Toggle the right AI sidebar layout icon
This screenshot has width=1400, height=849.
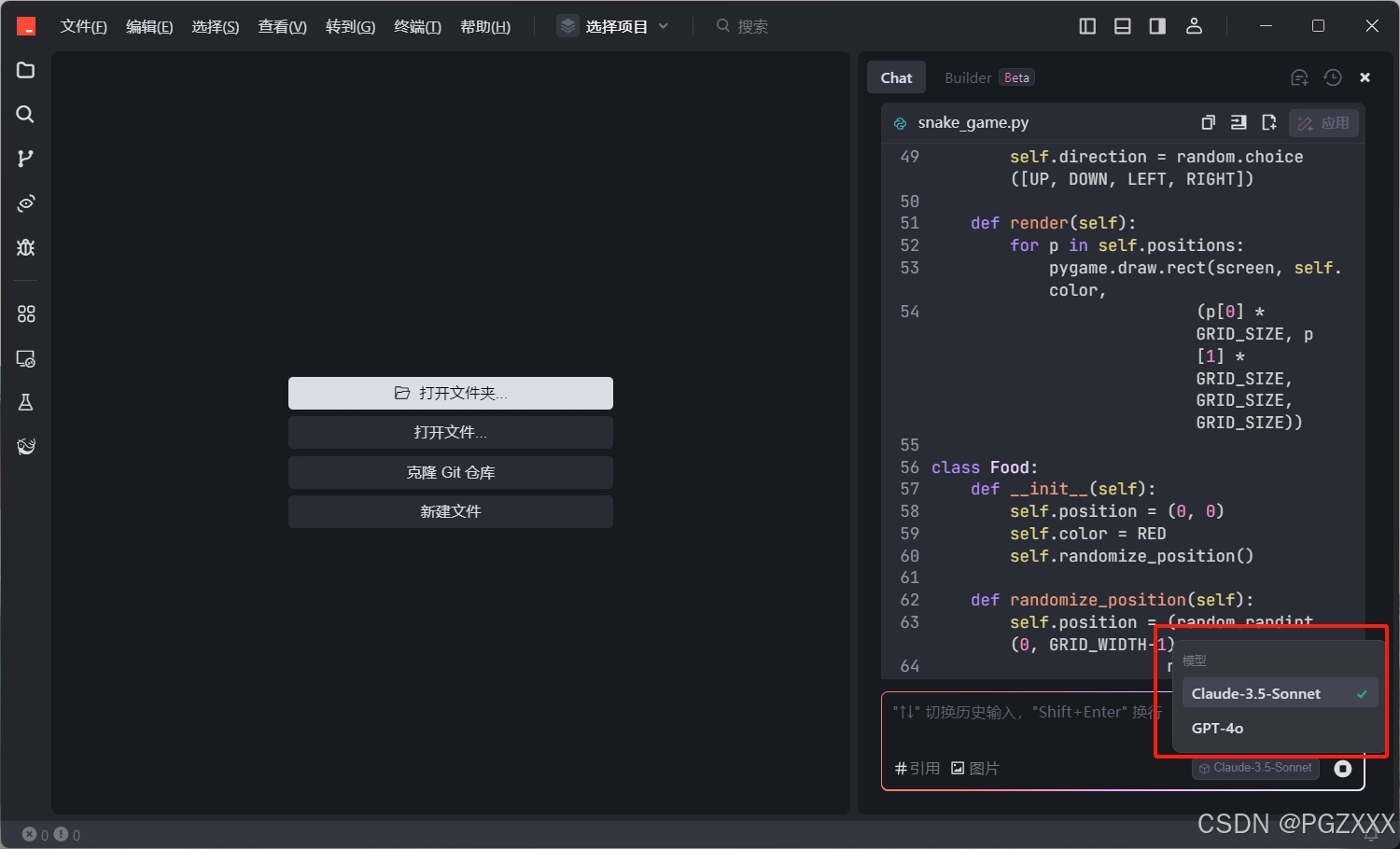click(1157, 26)
